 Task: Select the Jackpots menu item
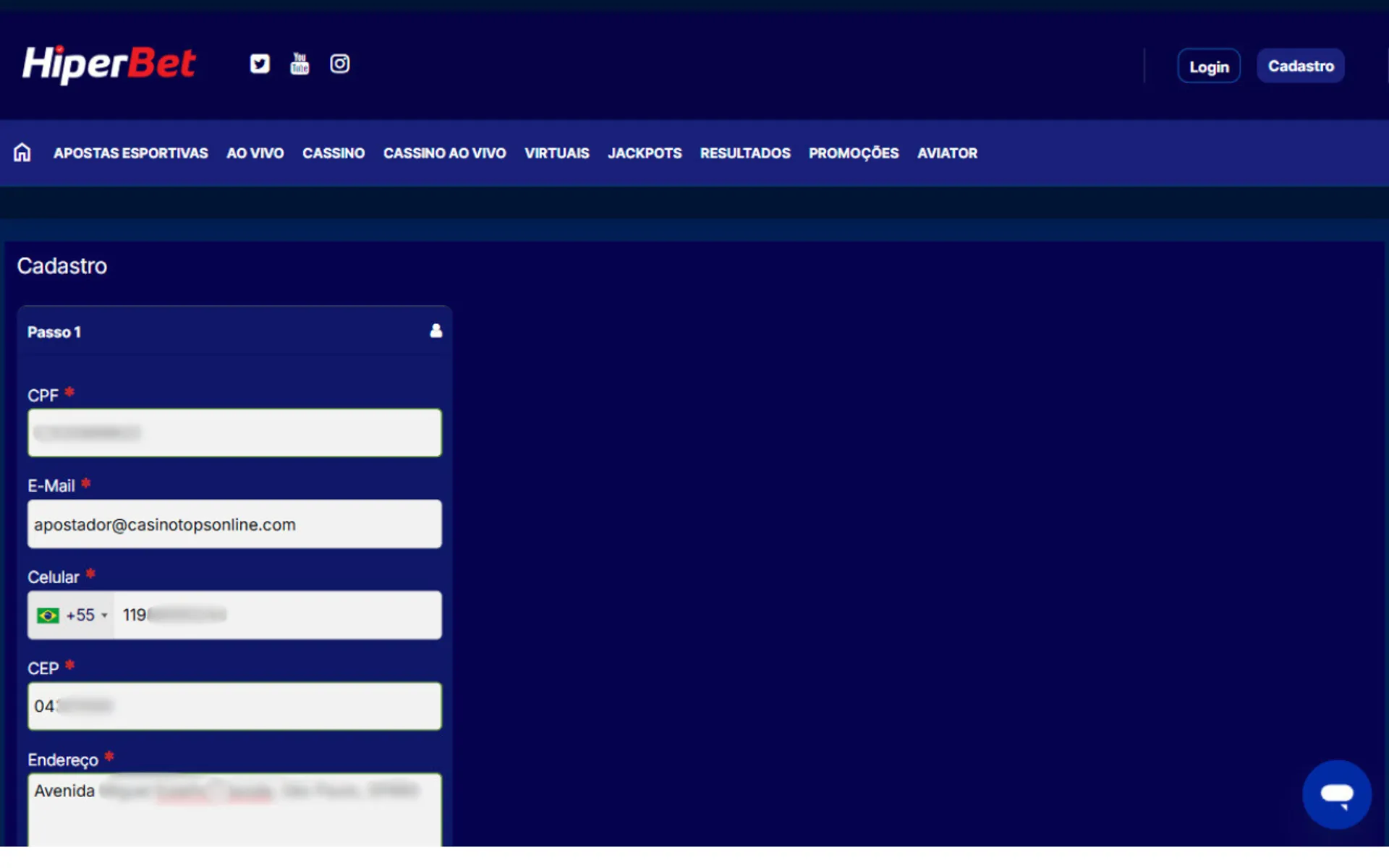[x=644, y=153]
